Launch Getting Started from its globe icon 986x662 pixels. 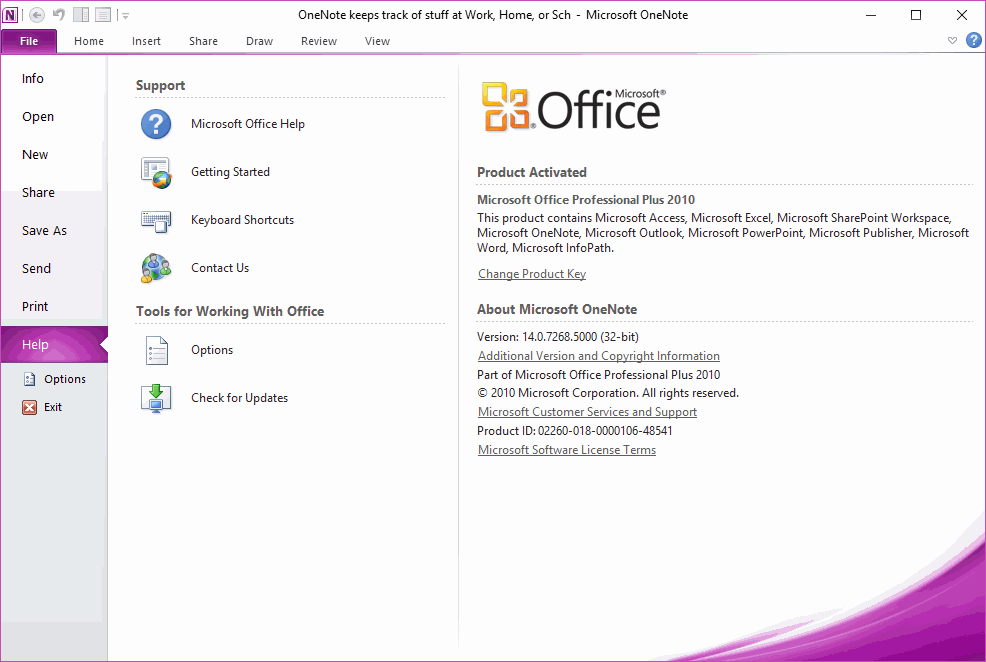coord(156,171)
